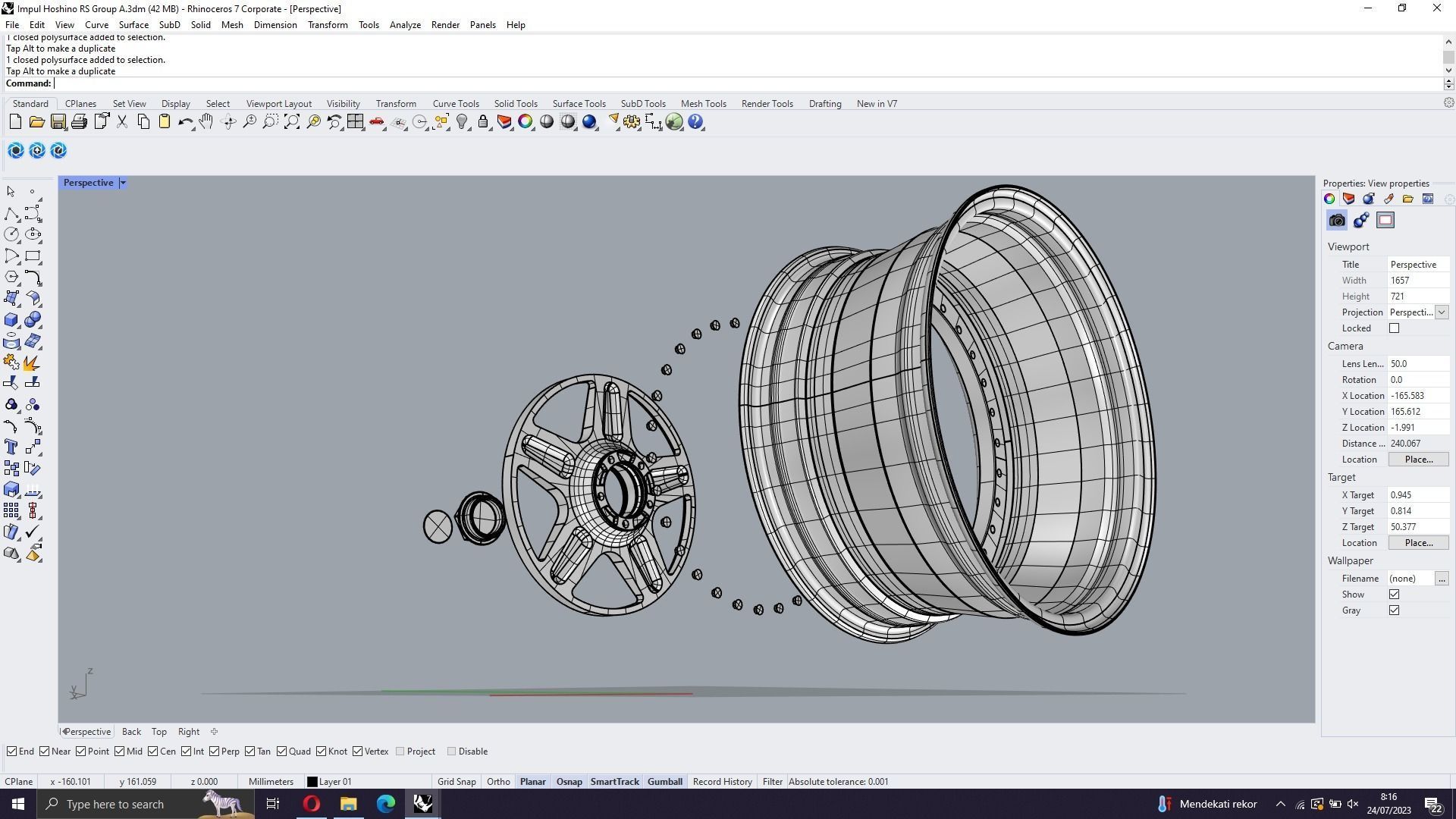
Task: Click the Save file icon
Action: [x=58, y=122]
